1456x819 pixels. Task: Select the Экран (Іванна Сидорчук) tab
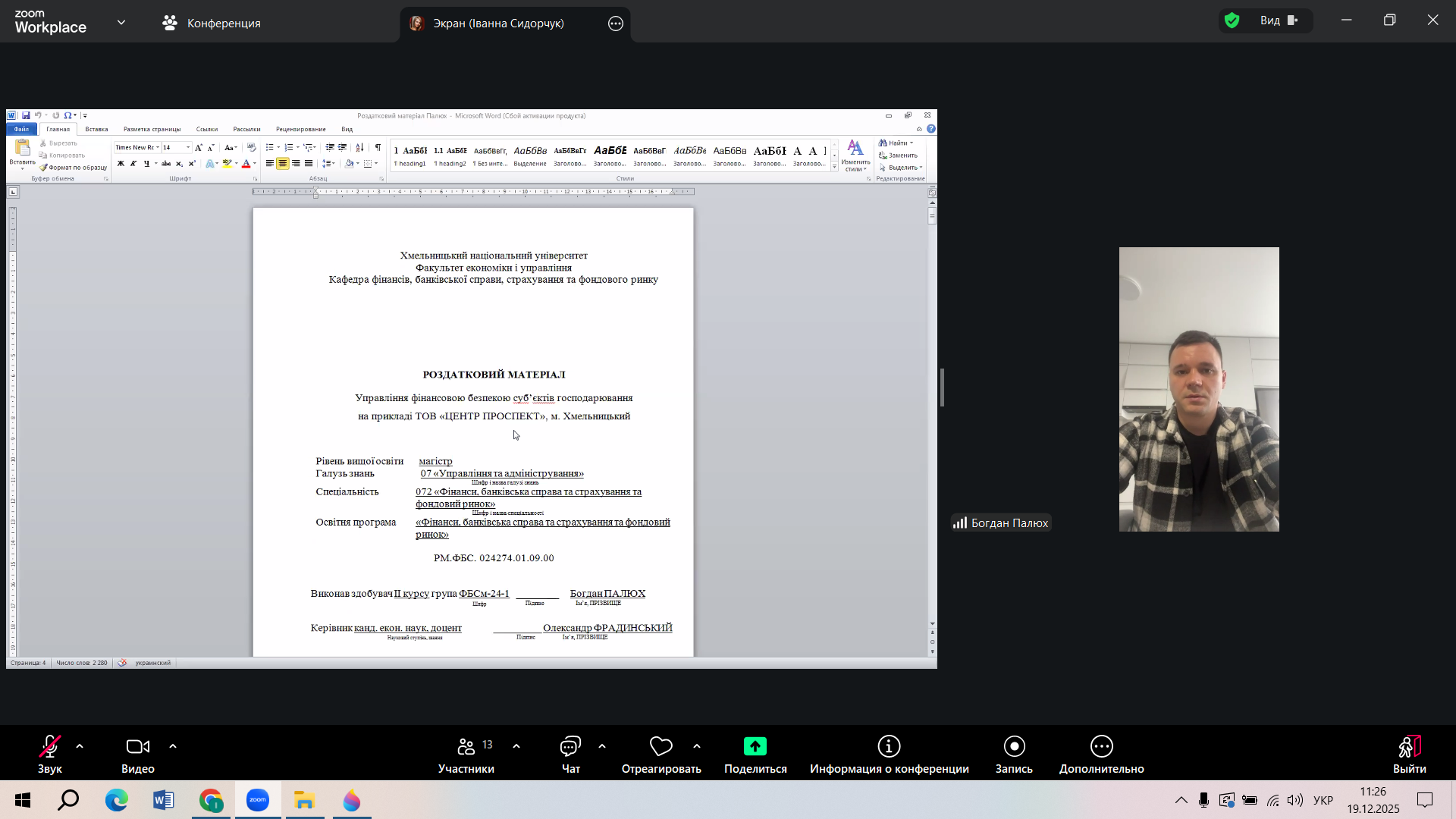498,24
